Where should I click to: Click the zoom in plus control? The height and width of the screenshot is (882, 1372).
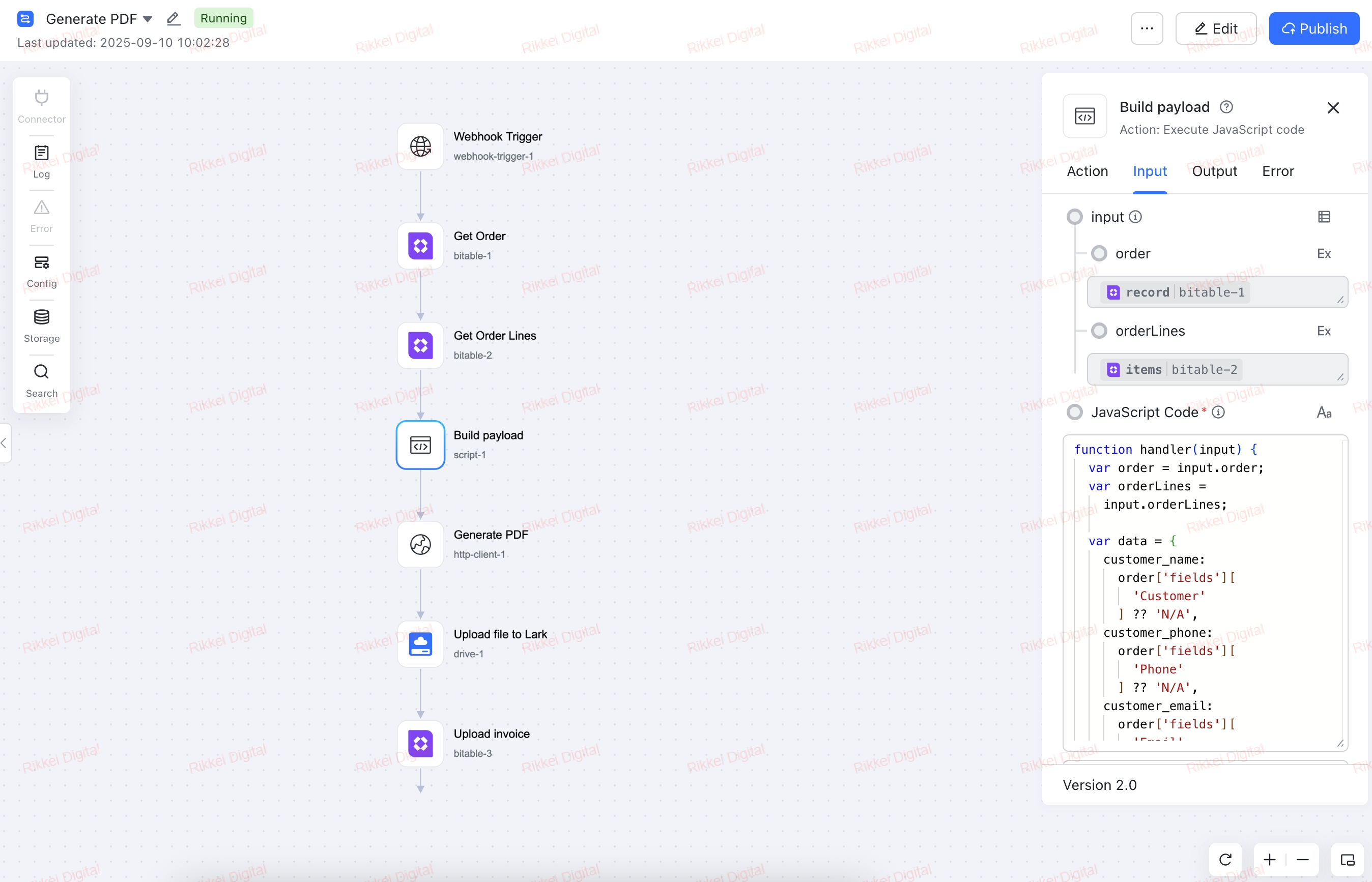(x=1269, y=859)
